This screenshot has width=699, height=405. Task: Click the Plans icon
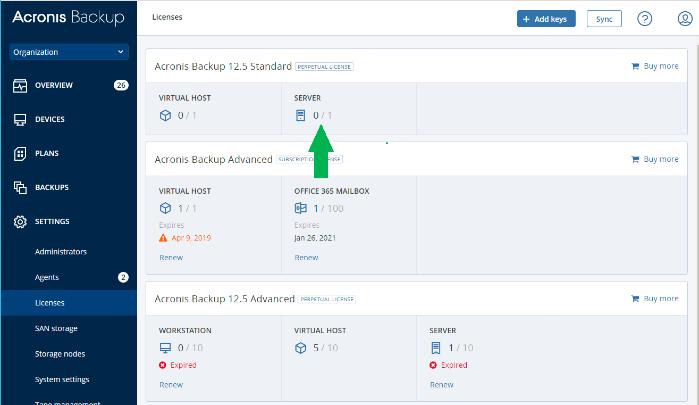(20, 153)
